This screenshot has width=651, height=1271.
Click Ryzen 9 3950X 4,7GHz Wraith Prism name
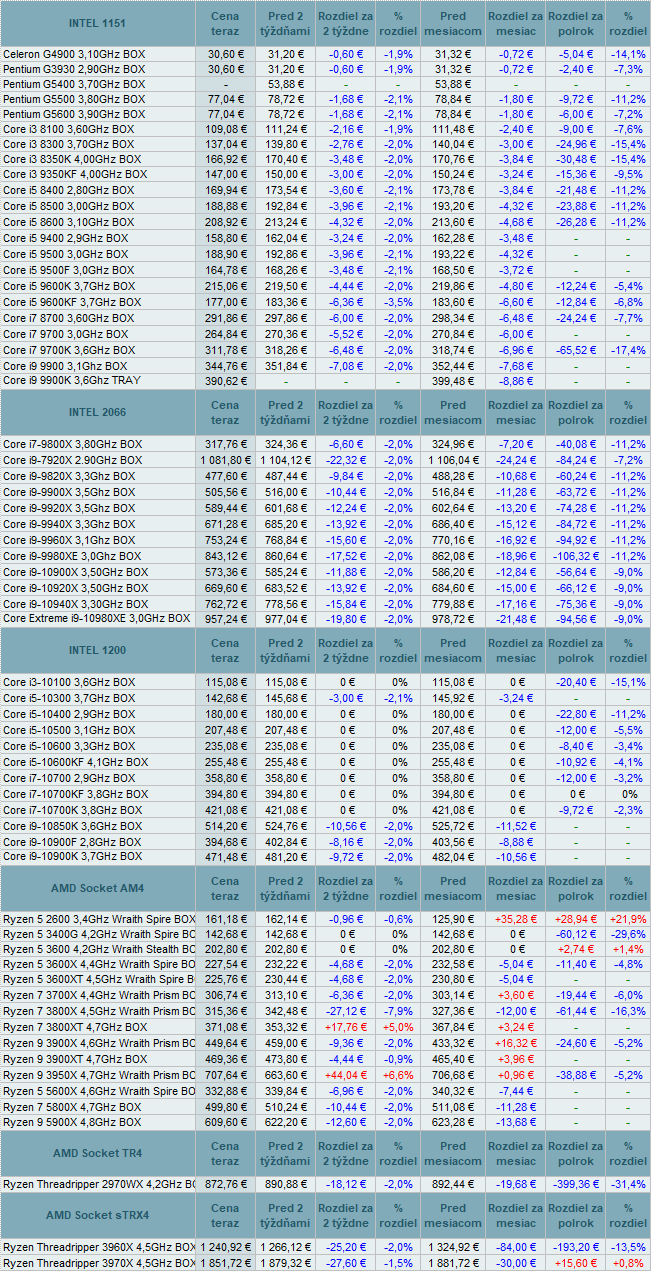pyautogui.click(x=99, y=1075)
